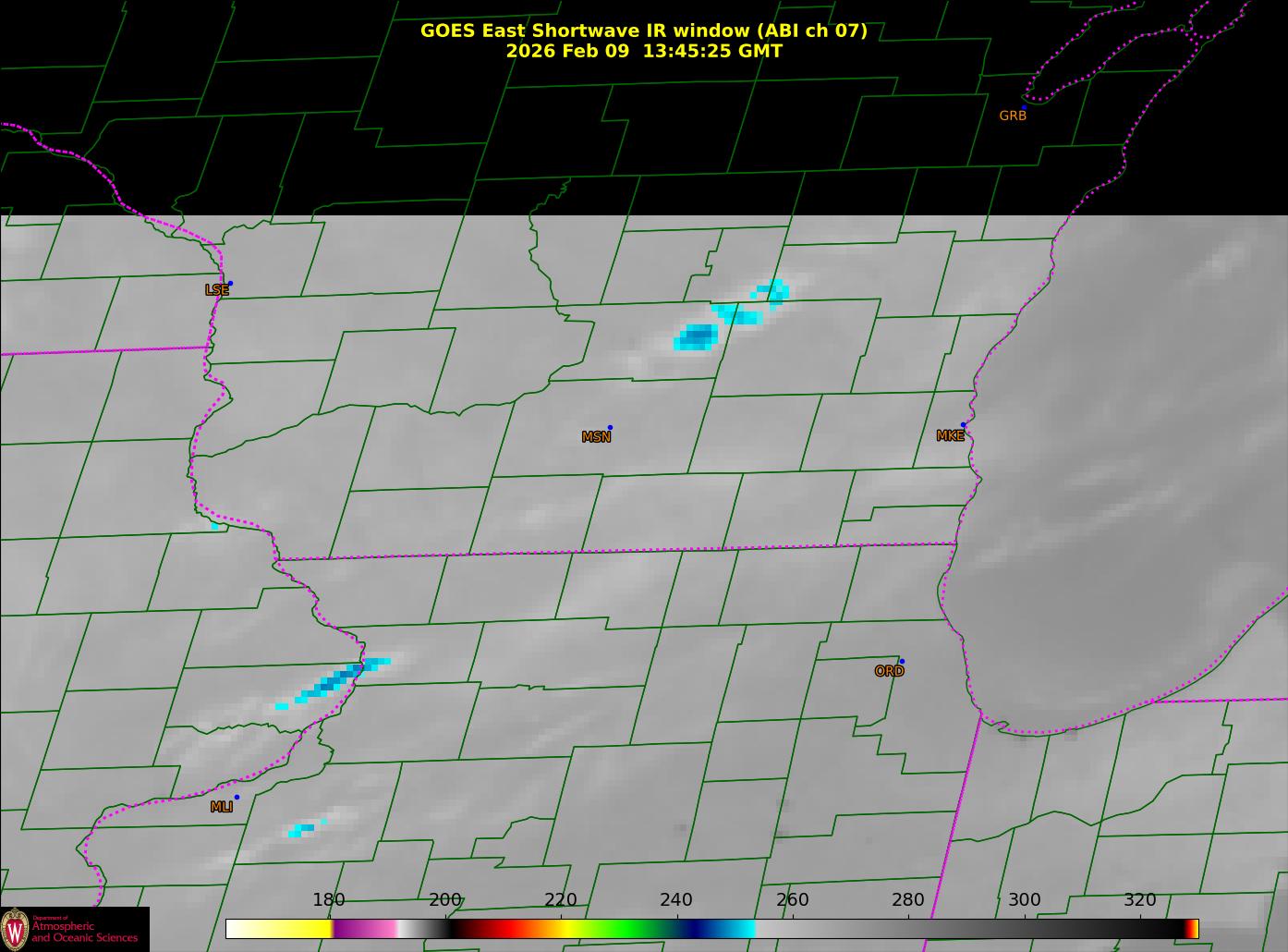Select the ORD station label
Image resolution: width=1288 pixels, height=952 pixels.
(889, 672)
